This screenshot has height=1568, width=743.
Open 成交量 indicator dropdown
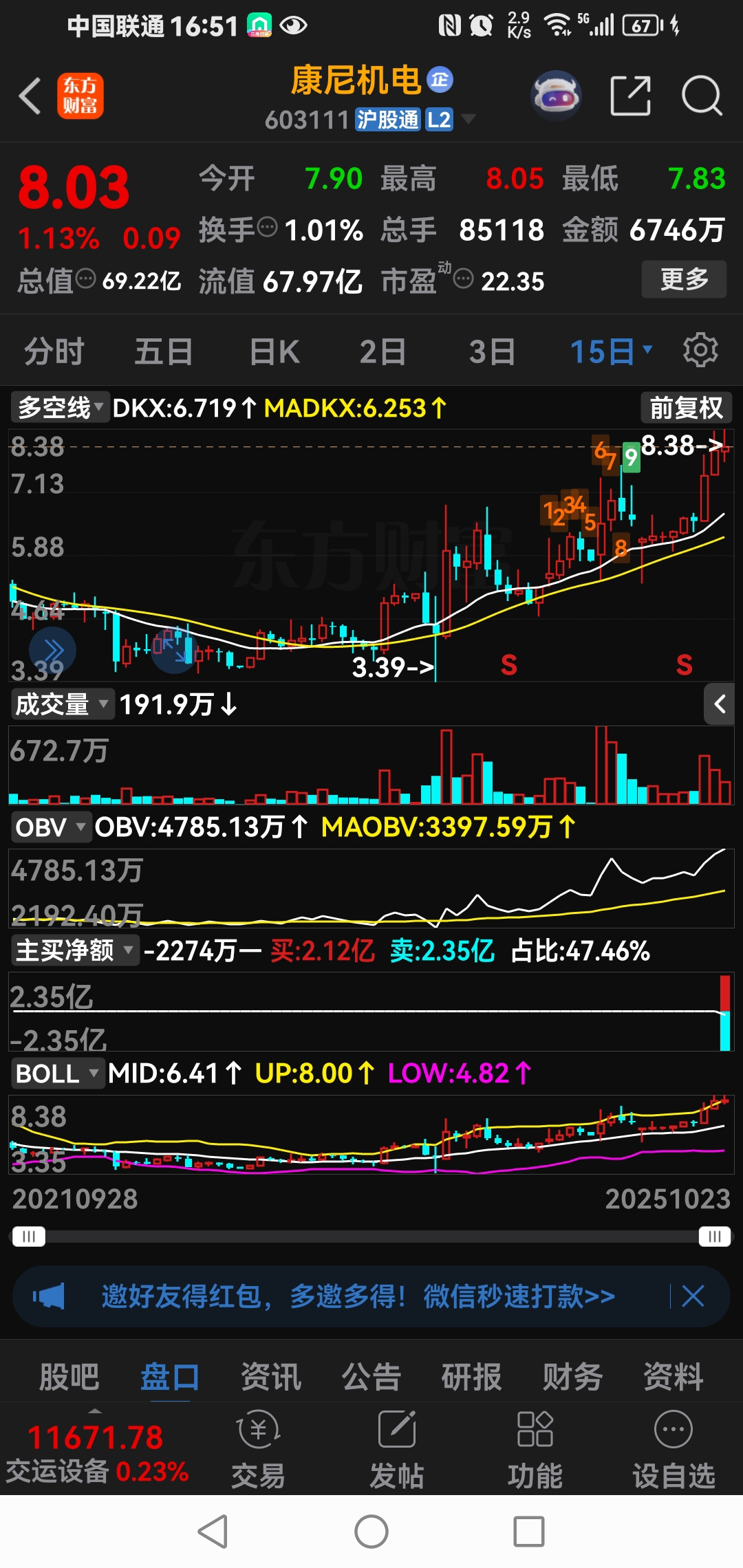[62, 704]
